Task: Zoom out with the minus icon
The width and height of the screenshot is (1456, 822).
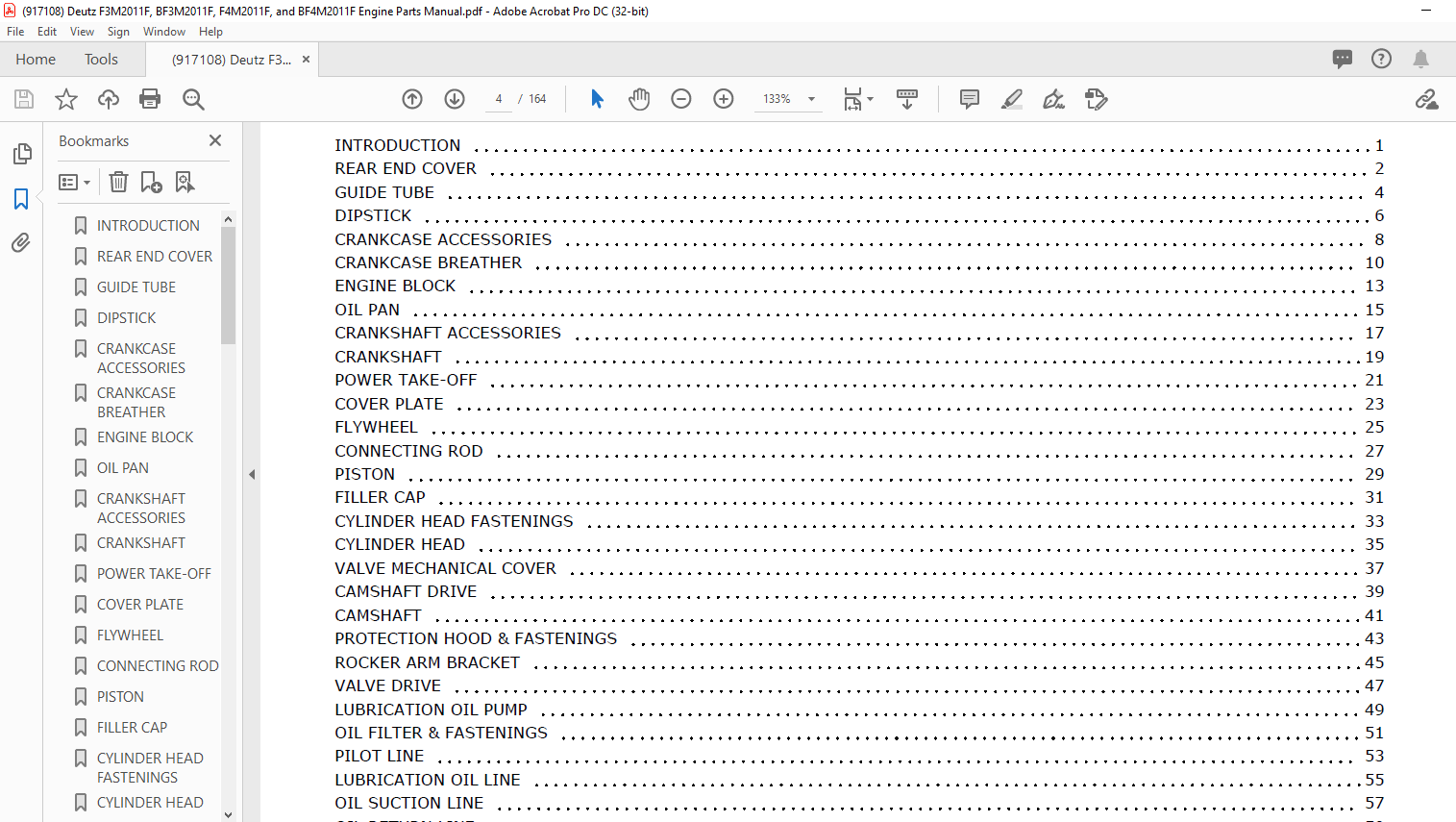Action: pyautogui.click(x=681, y=99)
